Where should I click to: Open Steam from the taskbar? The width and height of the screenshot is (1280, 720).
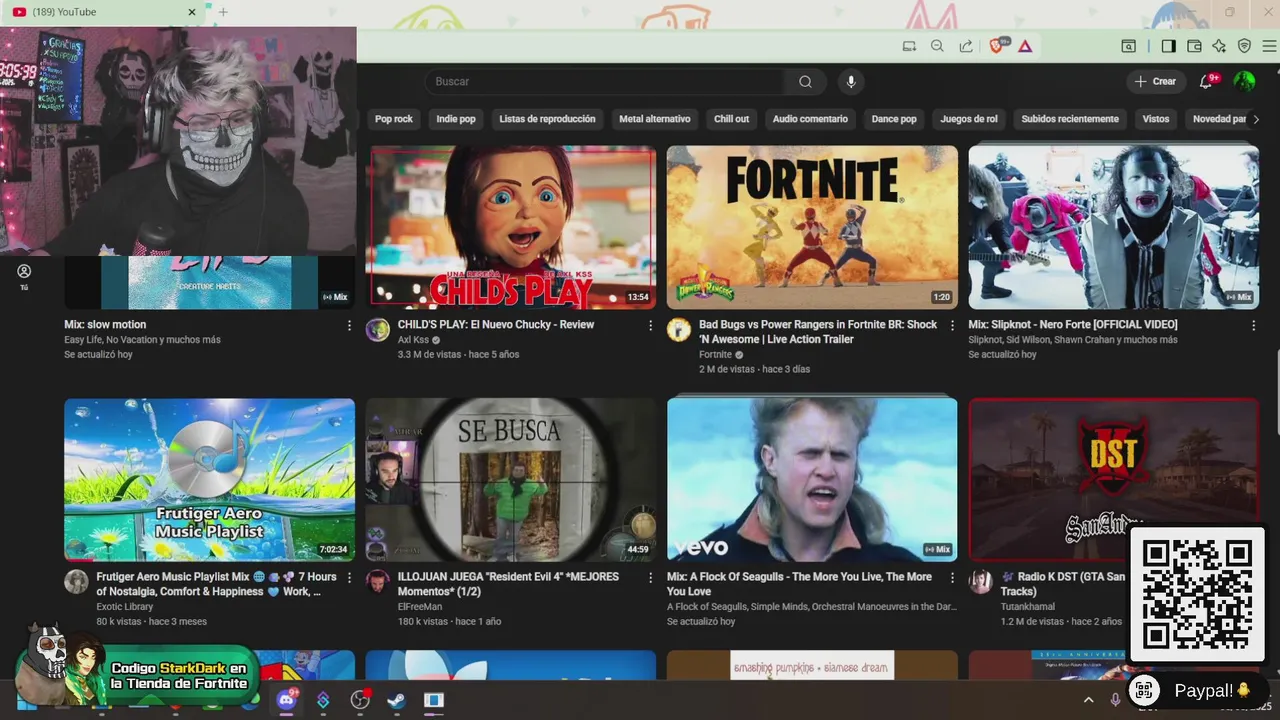[x=396, y=700]
